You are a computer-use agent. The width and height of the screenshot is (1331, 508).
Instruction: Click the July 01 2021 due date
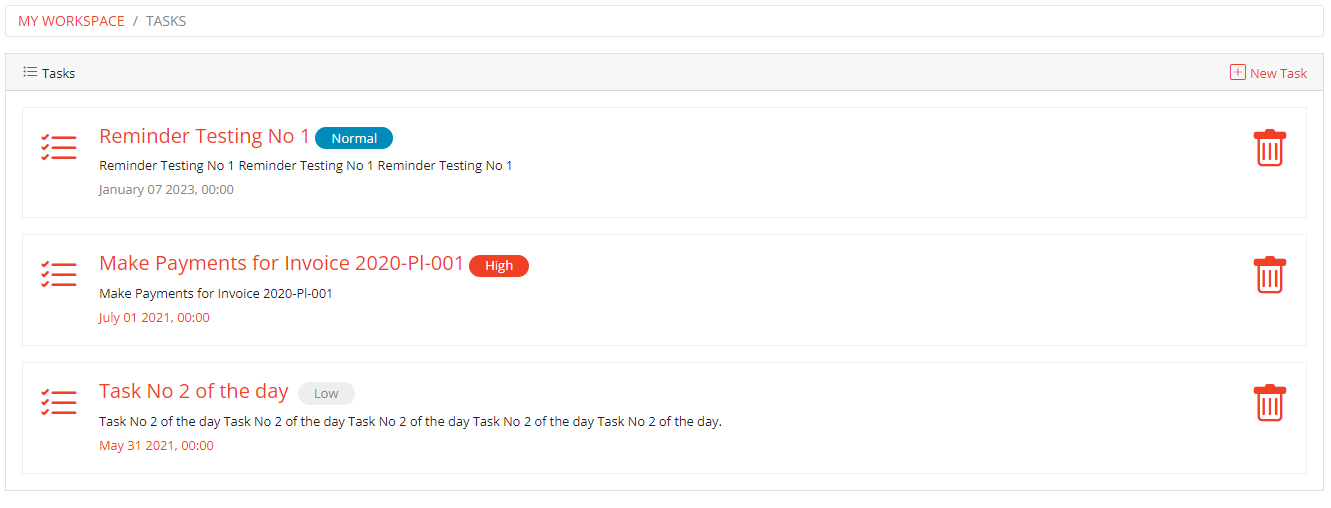coord(154,317)
